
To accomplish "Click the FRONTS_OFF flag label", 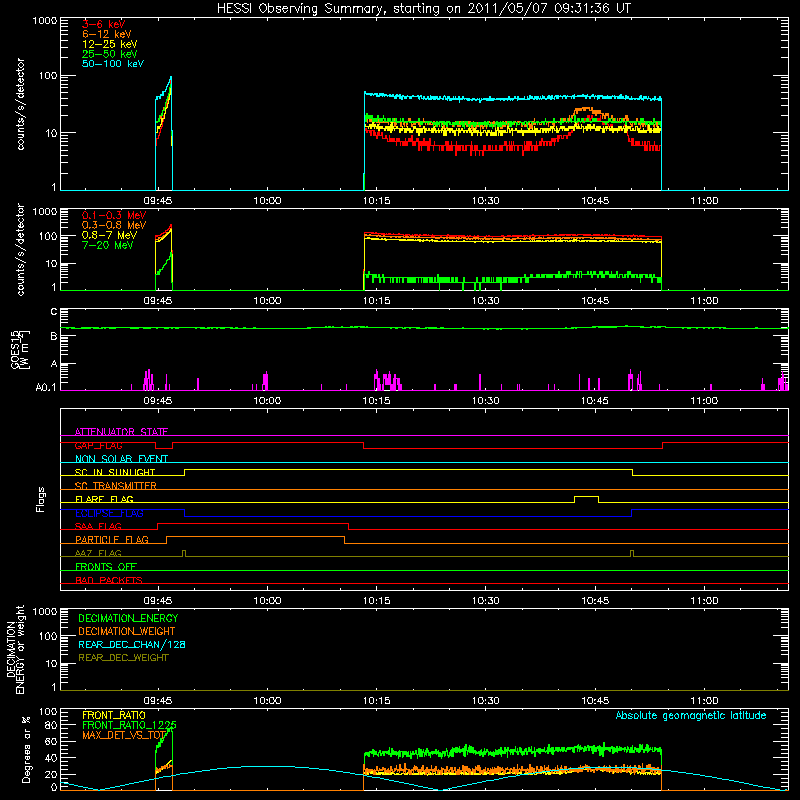I will tap(106, 567).
